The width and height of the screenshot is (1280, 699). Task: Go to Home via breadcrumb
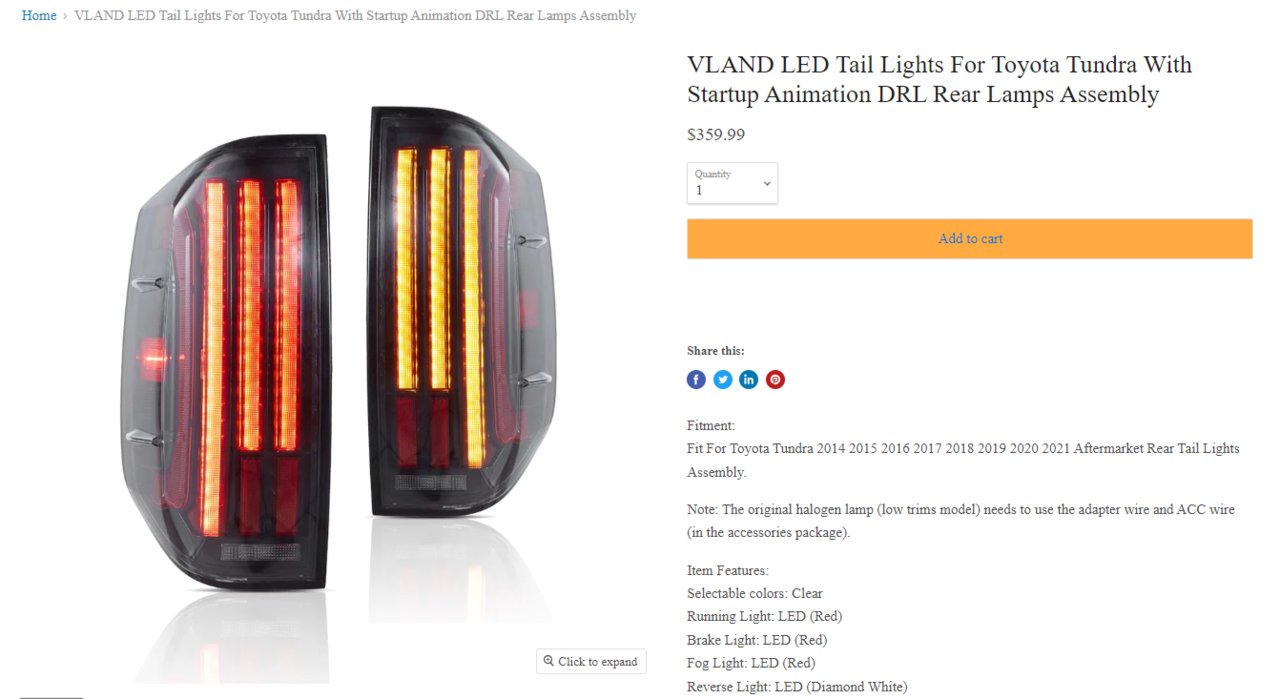(39, 16)
